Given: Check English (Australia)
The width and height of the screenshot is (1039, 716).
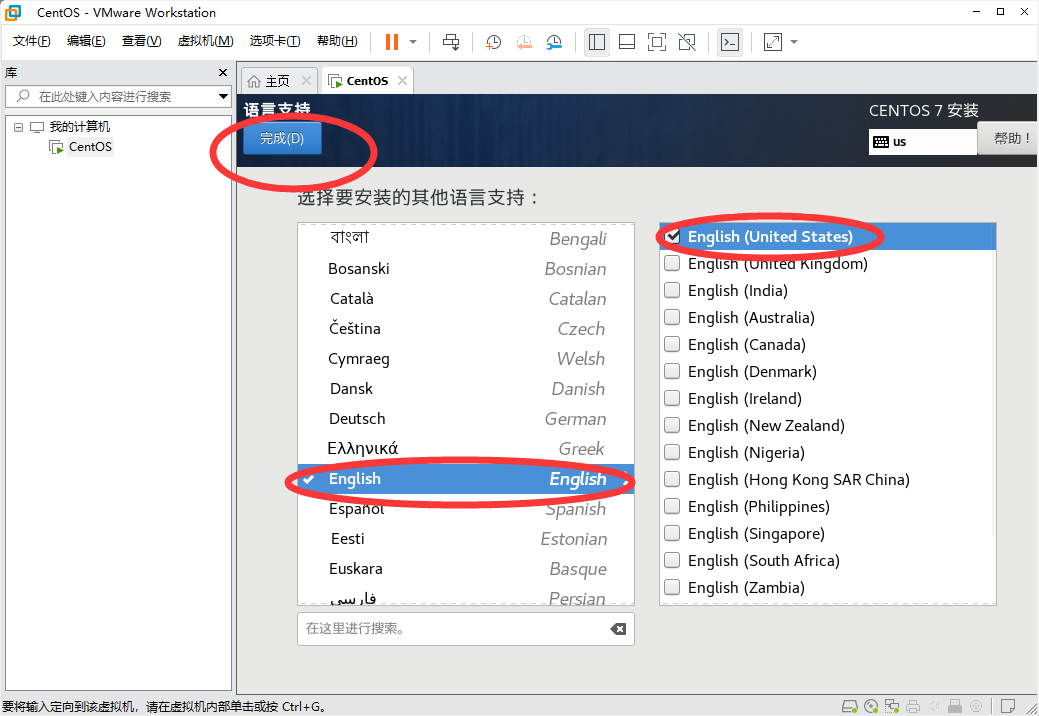Looking at the screenshot, I should coord(673,317).
